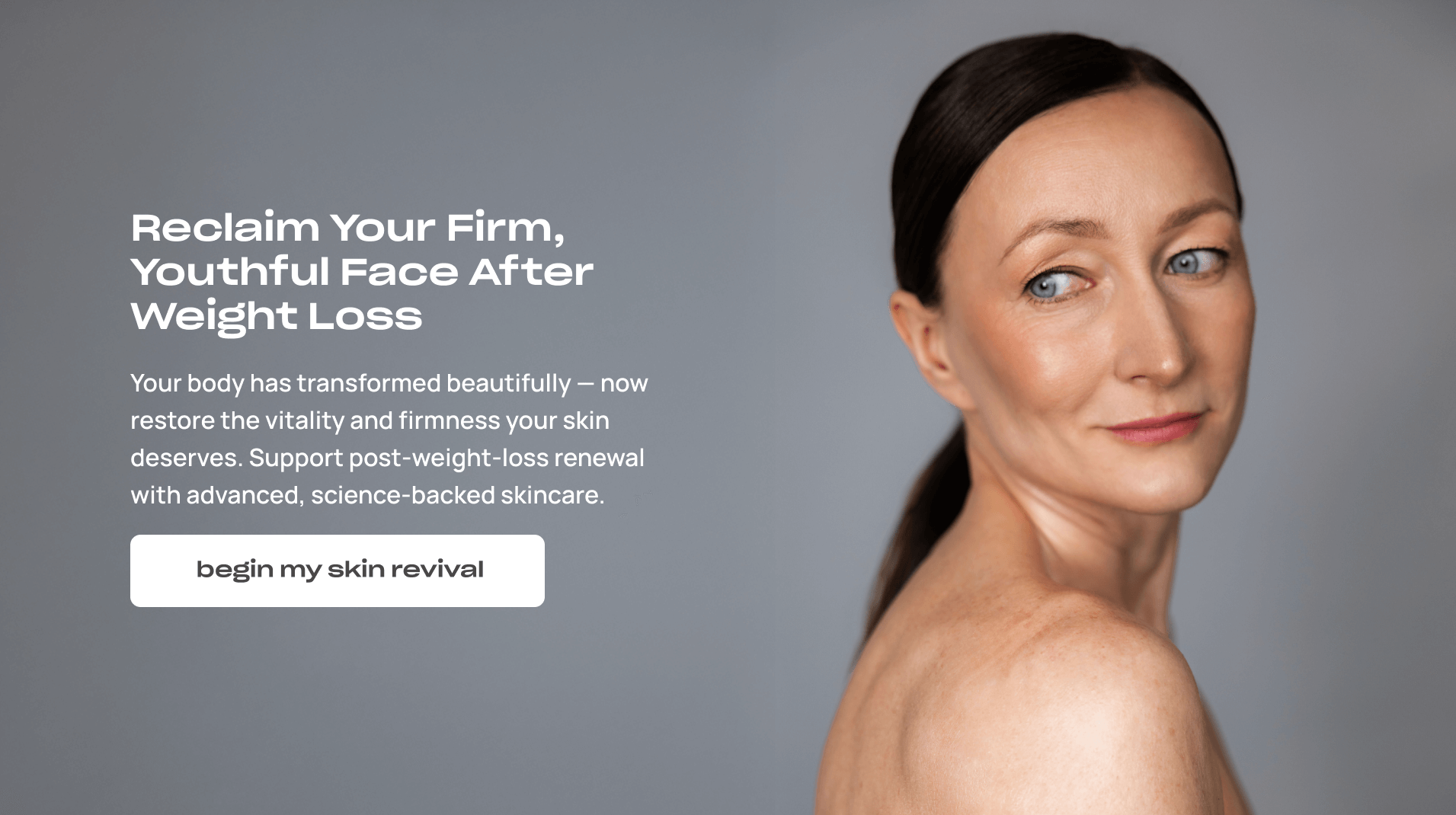
Task: Click the 'Youthful Face After' headline line
Action: pyautogui.click(x=362, y=271)
